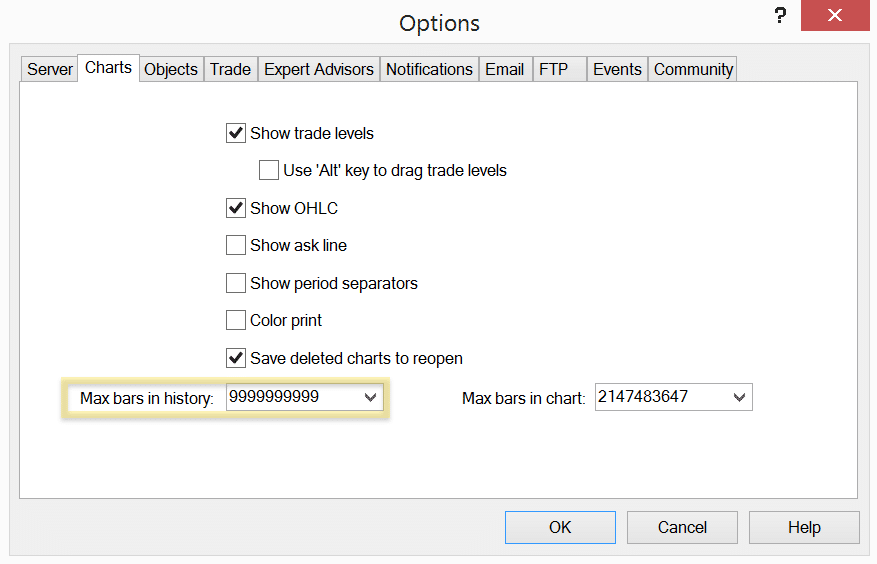Enable 'Alt' key to drag trade levels

[269, 170]
